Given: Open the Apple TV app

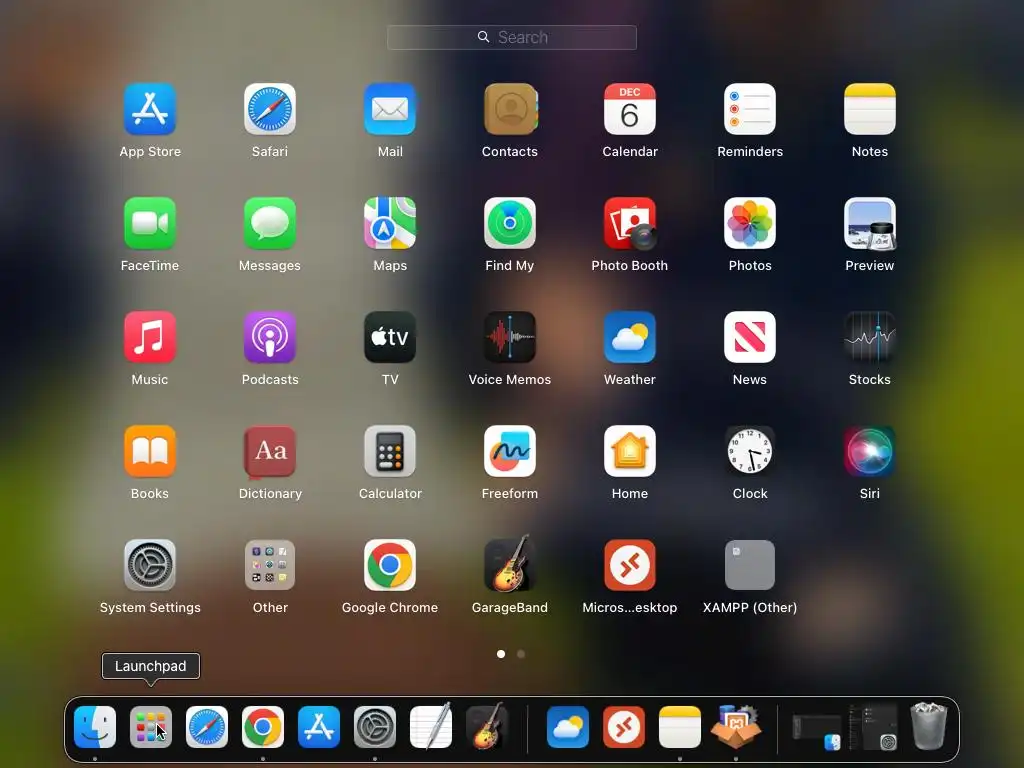Looking at the screenshot, I should pyautogui.click(x=390, y=337).
